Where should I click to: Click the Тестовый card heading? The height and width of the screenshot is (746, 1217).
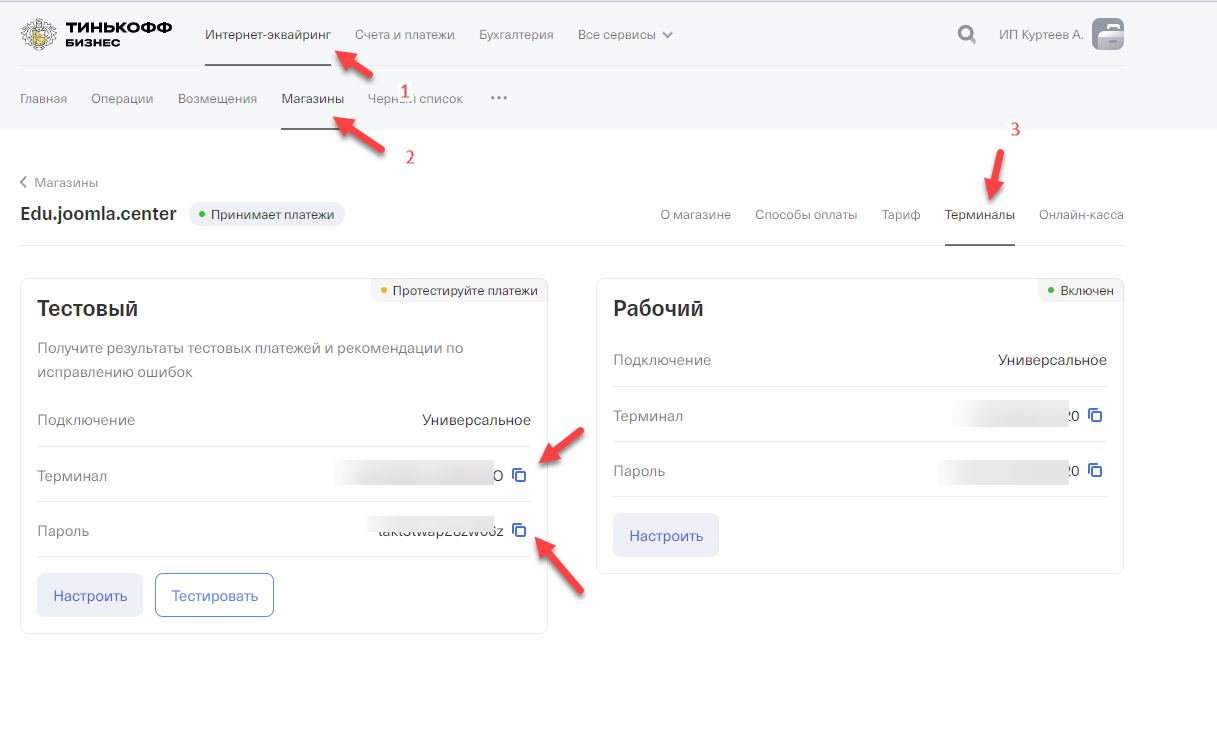[x=87, y=308]
